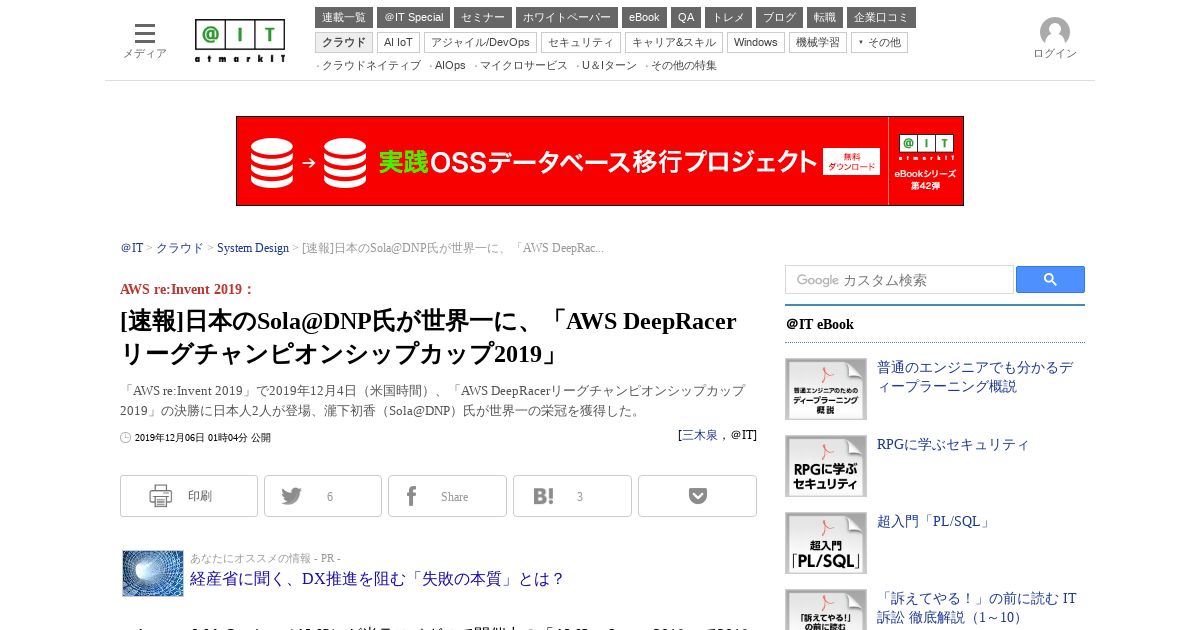Open the 超入門 PL/SQL eBook thumbnail
Screen dimensions: 1200x630
826,543
